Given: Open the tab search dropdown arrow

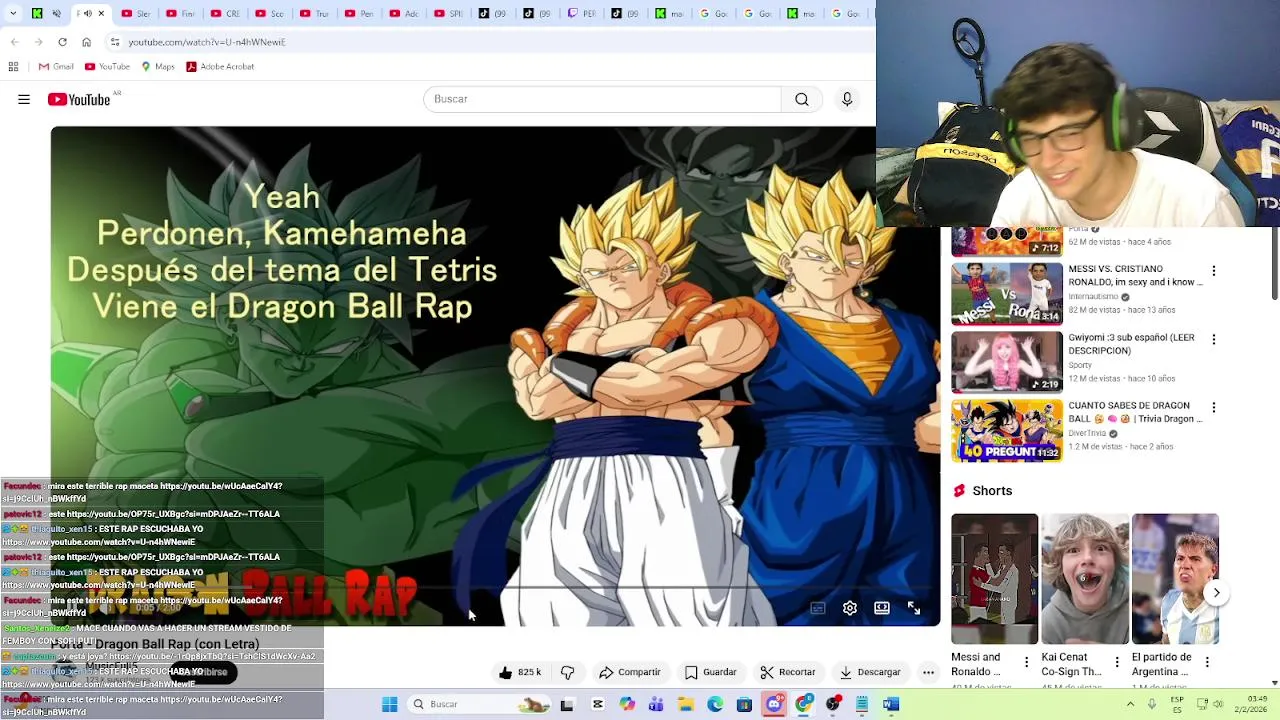Looking at the screenshot, I should click(x=14, y=13).
